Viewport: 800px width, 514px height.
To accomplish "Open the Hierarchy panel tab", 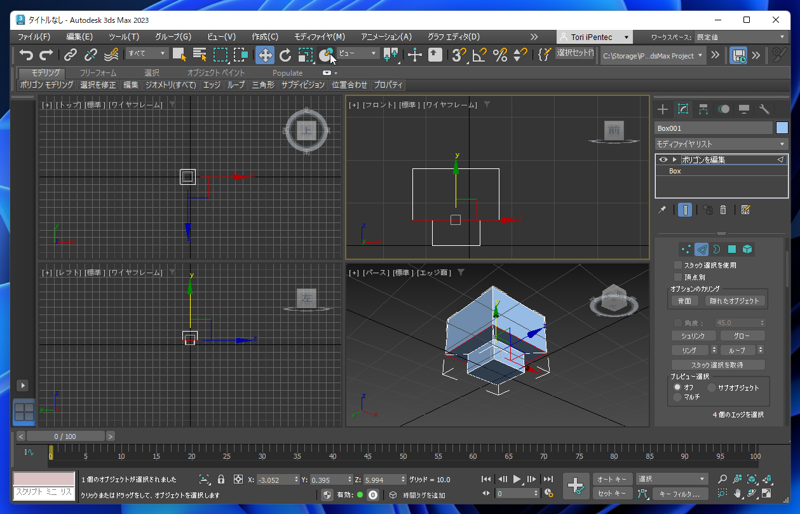I will pyautogui.click(x=703, y=109).
